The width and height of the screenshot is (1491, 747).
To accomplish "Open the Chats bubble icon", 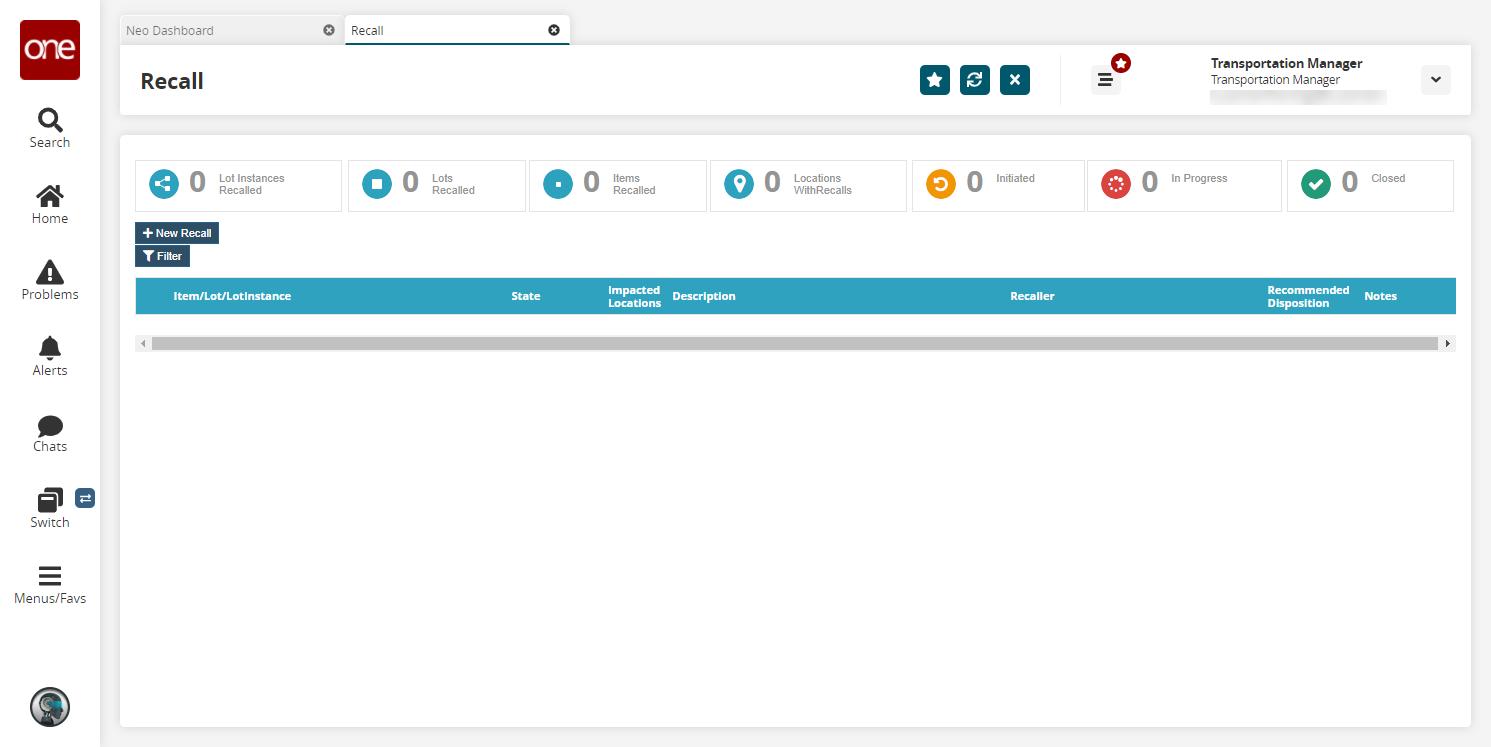I will pos(49,426).
